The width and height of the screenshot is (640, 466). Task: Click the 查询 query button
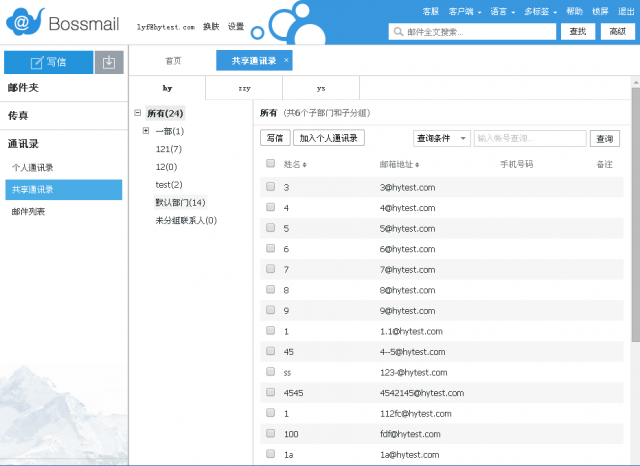tap(604, 138)
